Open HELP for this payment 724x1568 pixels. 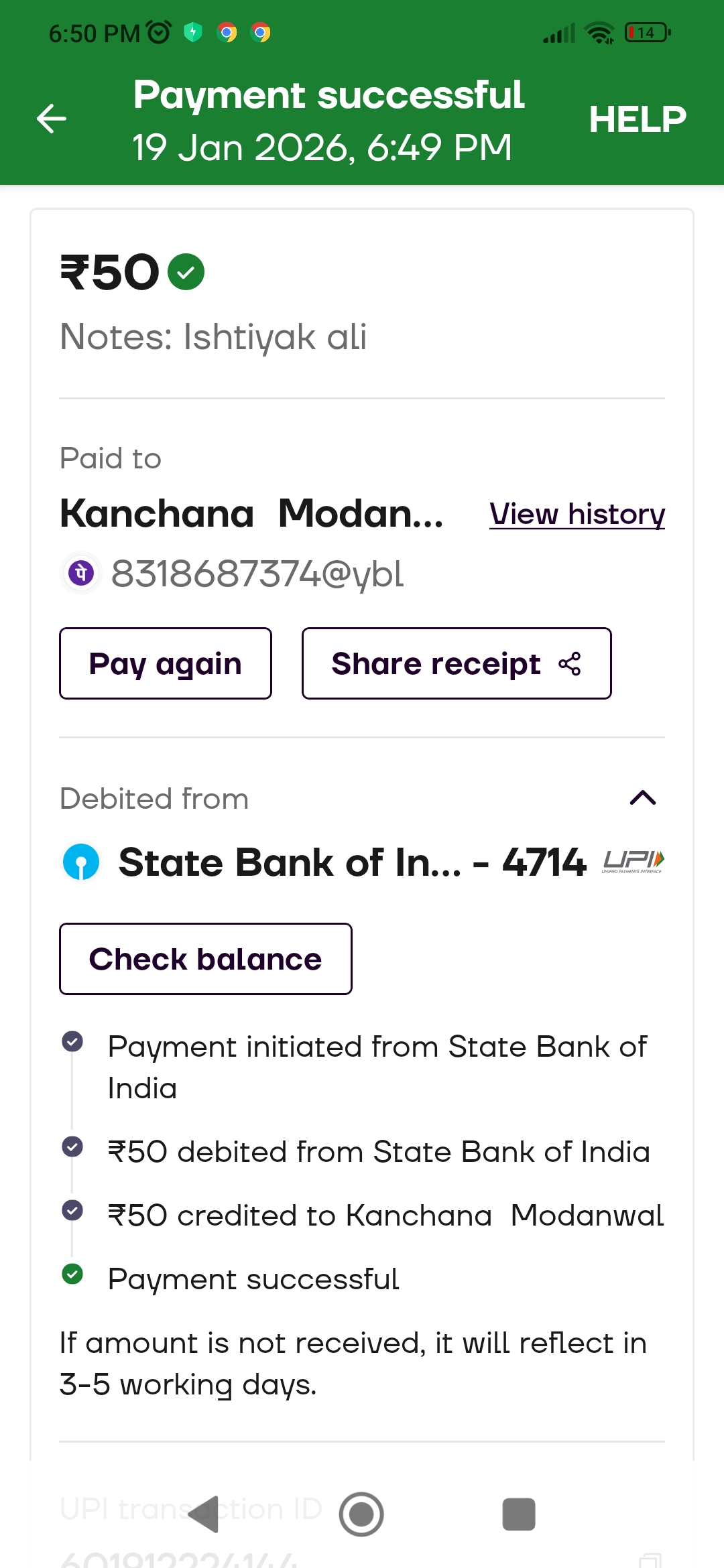click(637, 120)
